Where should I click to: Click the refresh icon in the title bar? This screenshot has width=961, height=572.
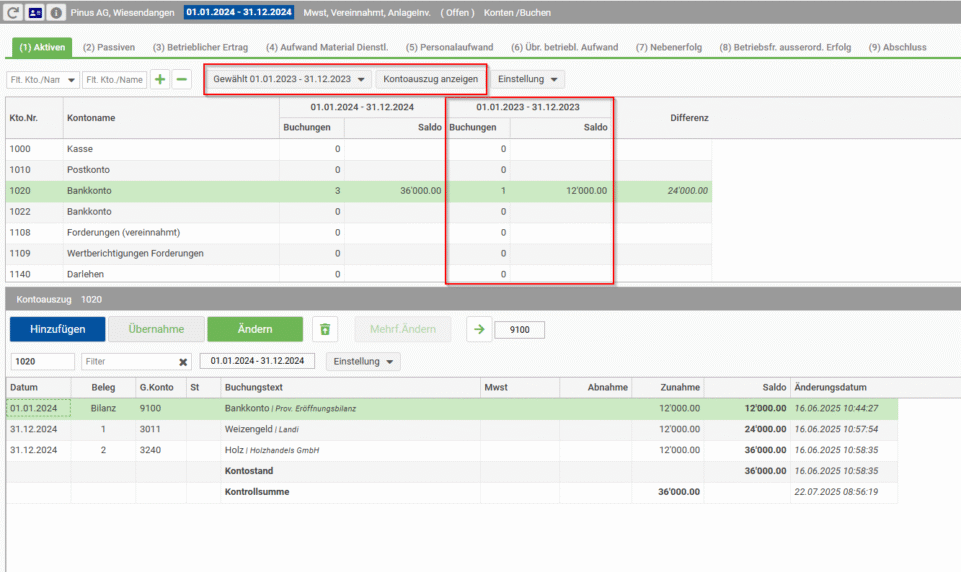[x=14, y=13]
